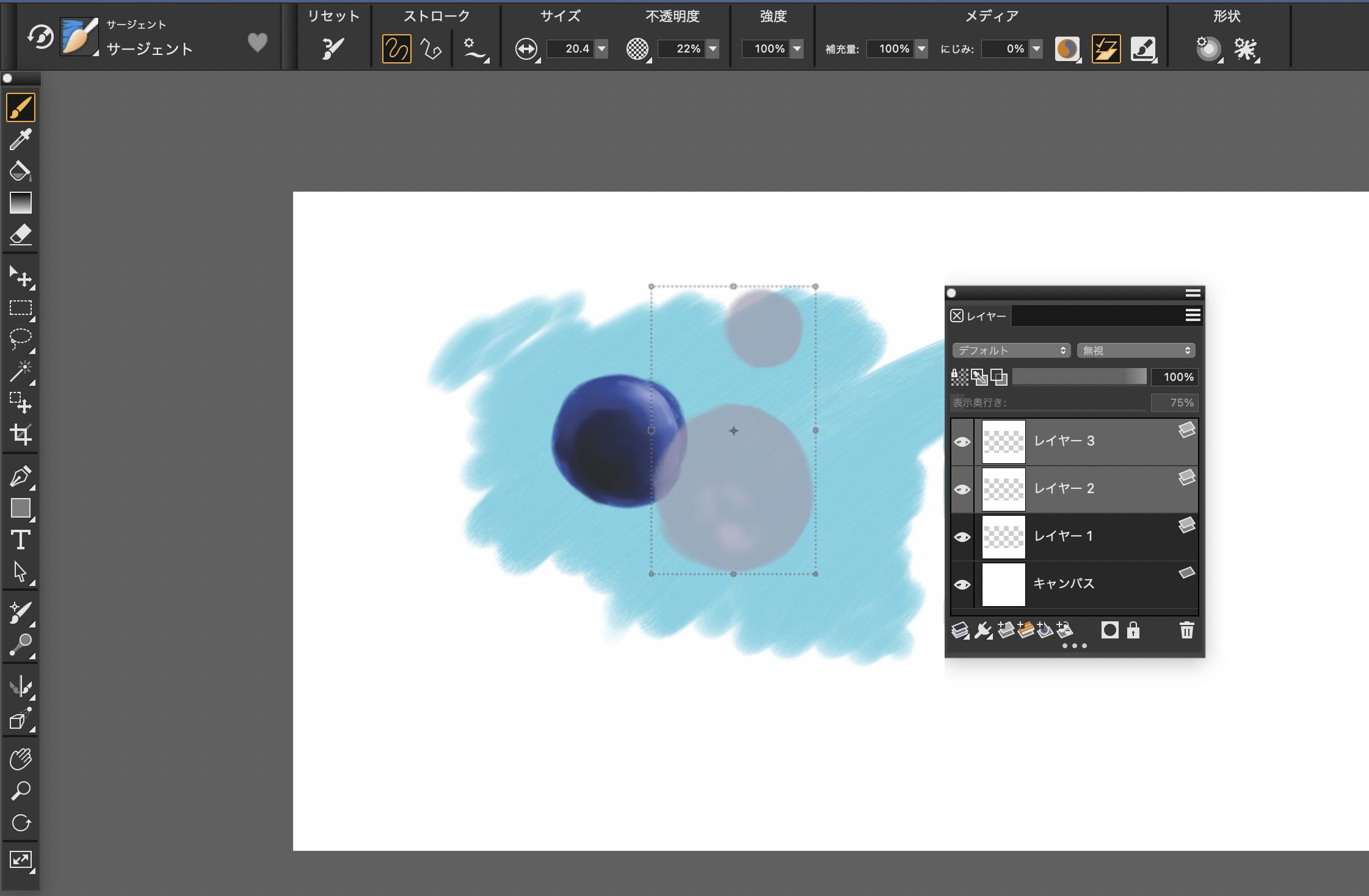1369x896 pixels.
Task: Toggle visibility of キャンバス layer
Action: point(962,584)
